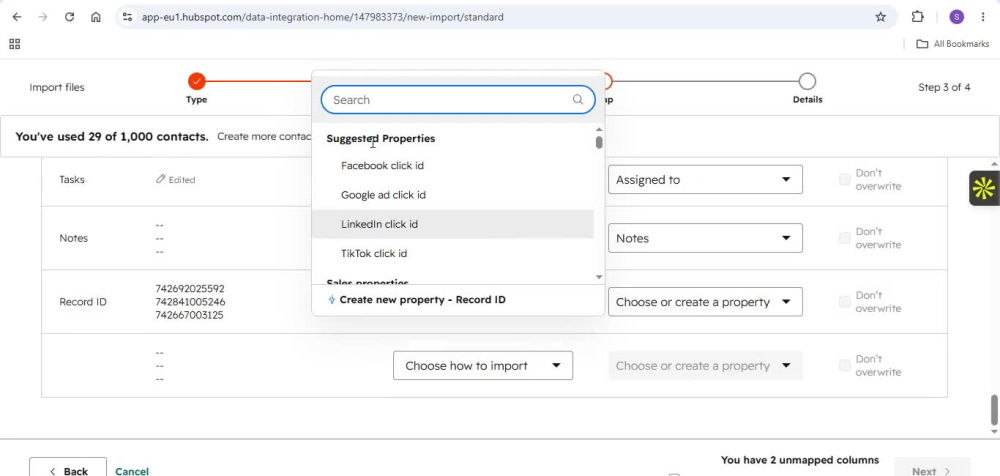Select Facebook click id property
The height and width of the screenshot is (476, 1000).
pyautogui.click(x=452, y=165)
